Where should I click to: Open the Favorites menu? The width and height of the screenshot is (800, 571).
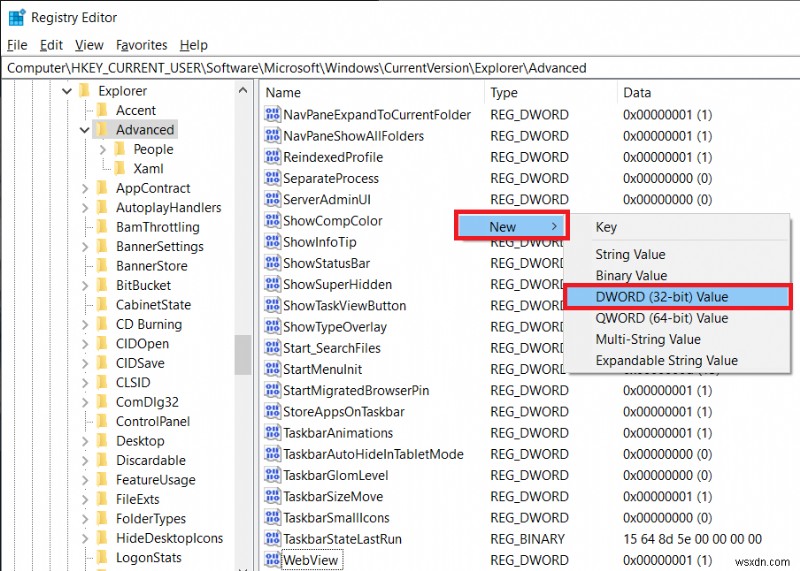tap(141, 45)
